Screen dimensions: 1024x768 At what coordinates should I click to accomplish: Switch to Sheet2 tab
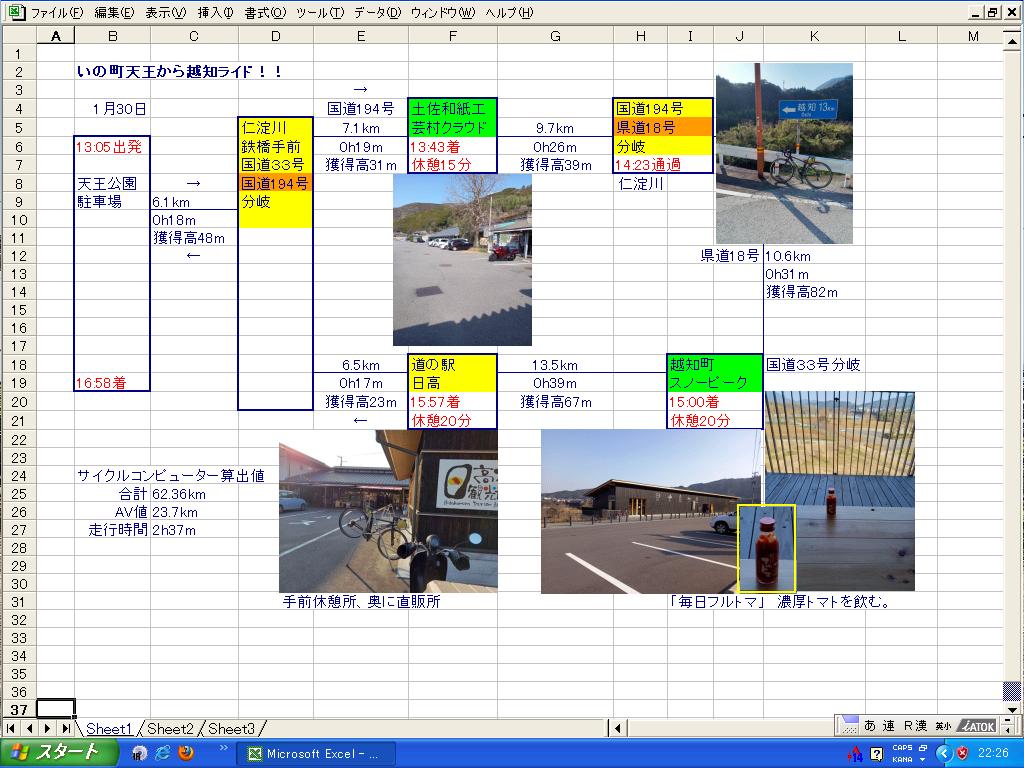170,729
